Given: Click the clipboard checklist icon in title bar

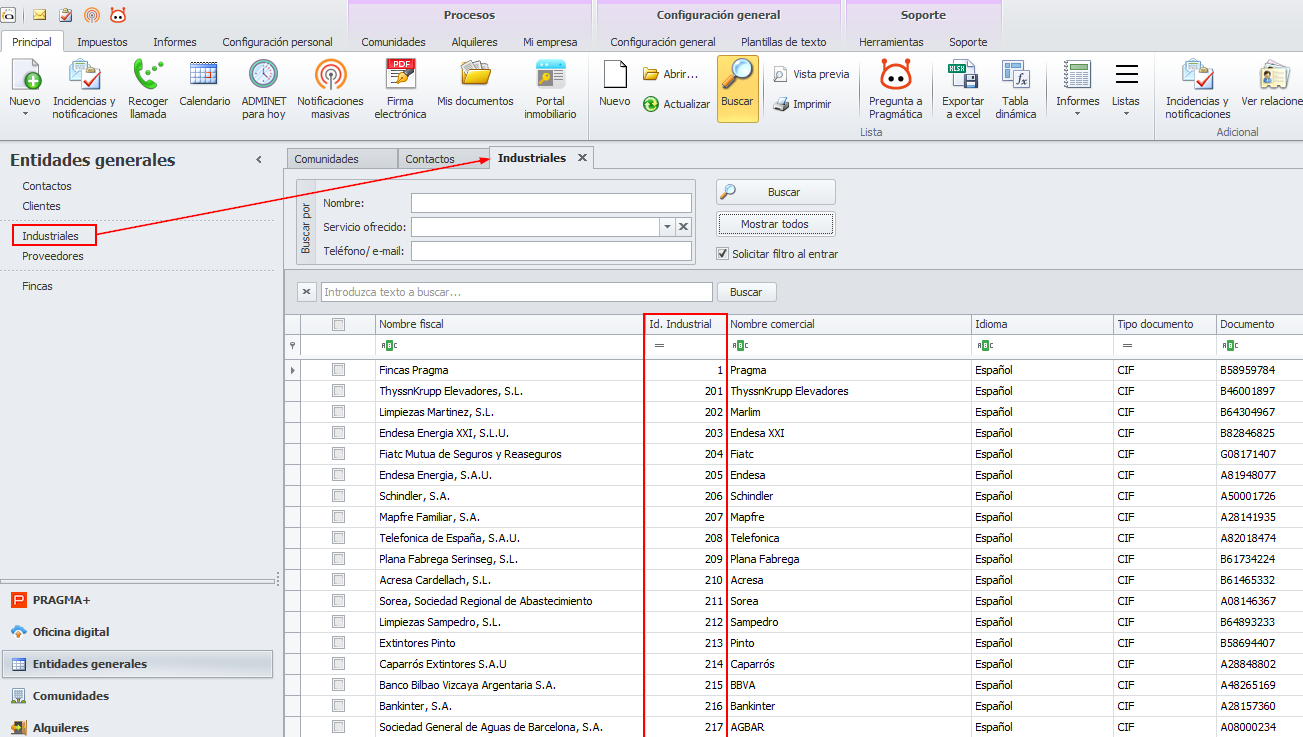Looking at the screenshot, I should click(66, 15).
